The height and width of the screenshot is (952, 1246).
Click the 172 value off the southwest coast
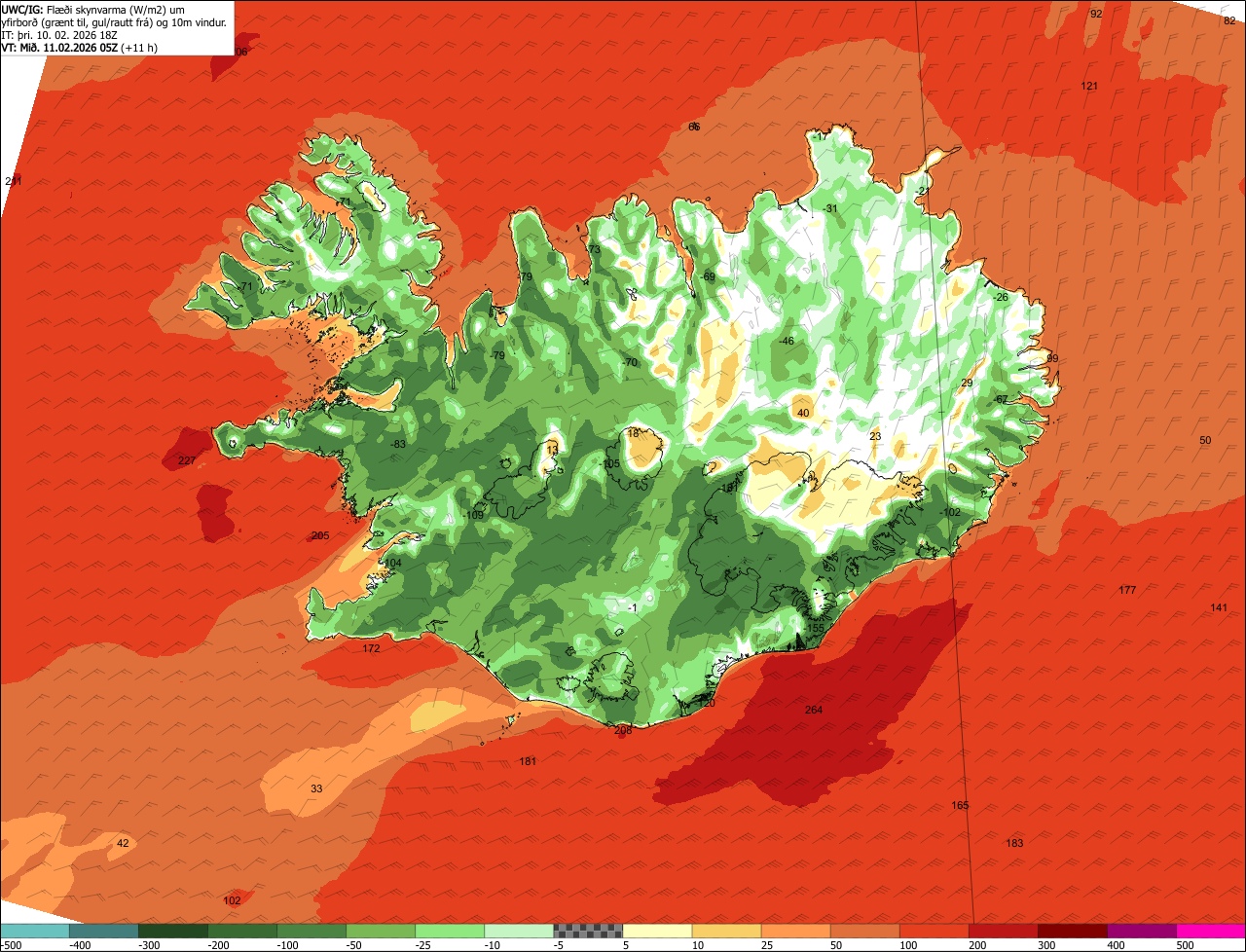pyautogui.click(x=371, y=648)
